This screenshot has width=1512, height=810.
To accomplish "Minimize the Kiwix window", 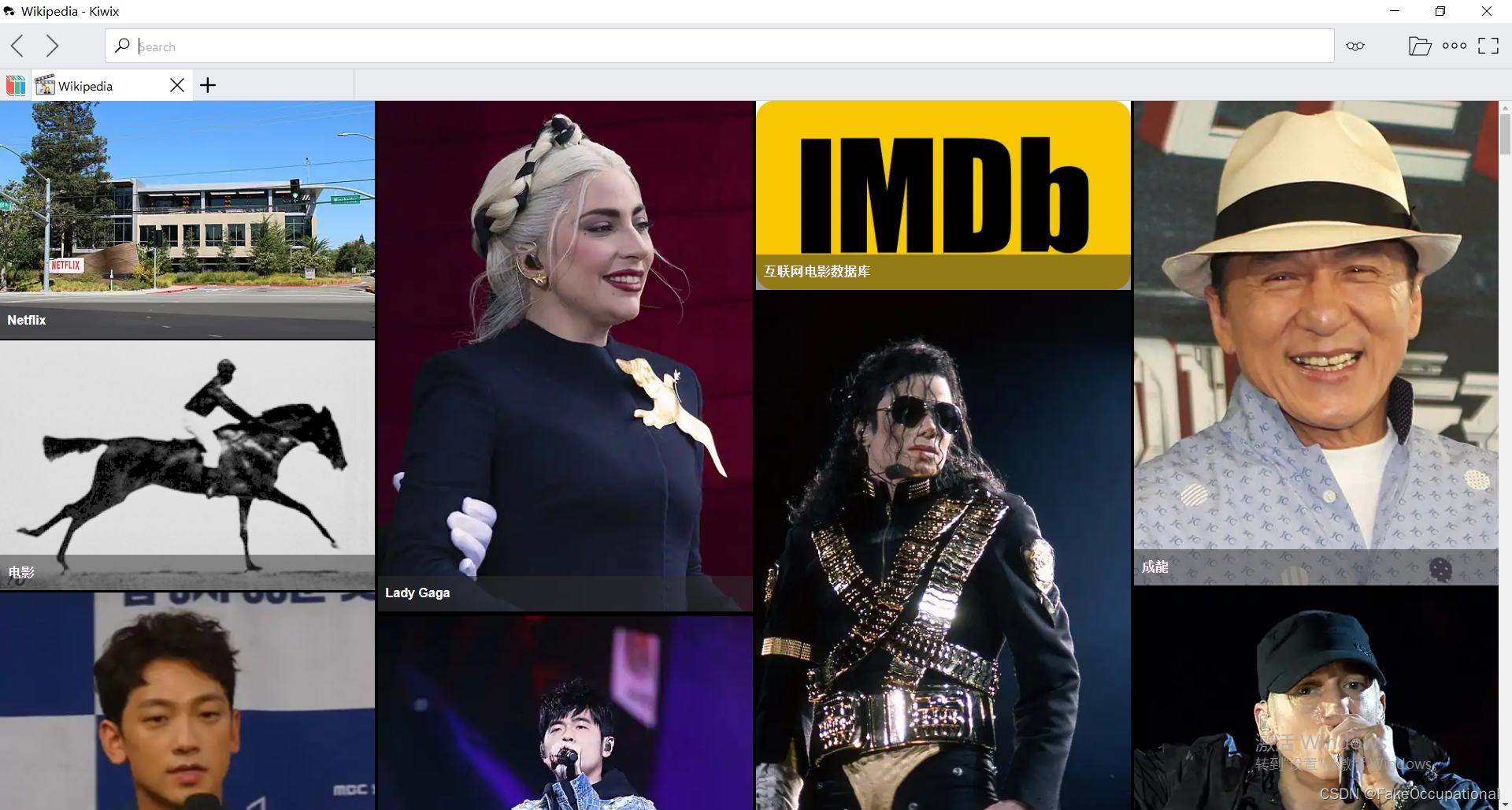I will [x=1395, y=11].
